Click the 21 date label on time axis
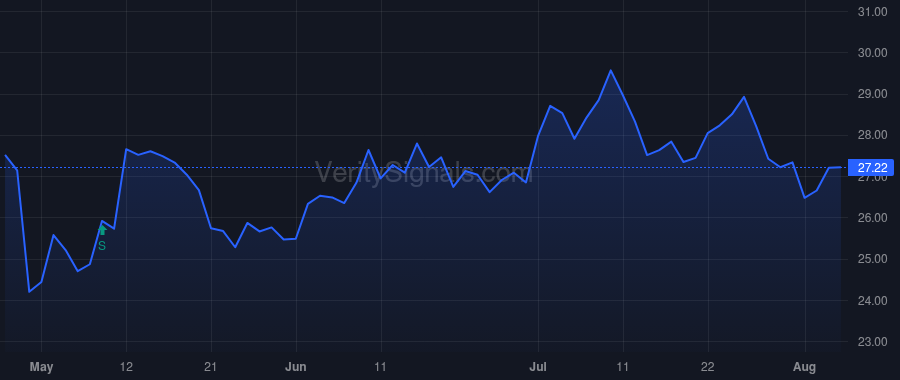This screenshot has height=380, width=900. tap(211, 367)
